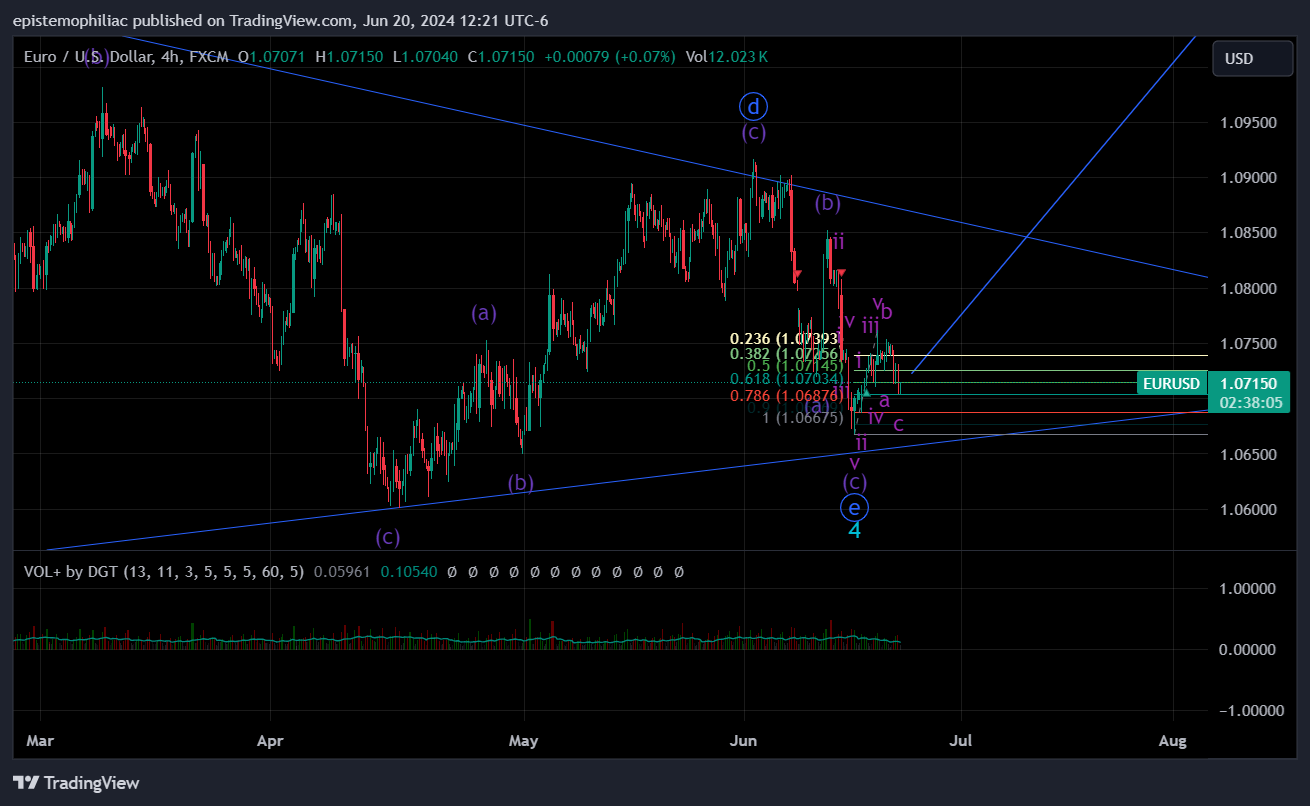The width and height of the screenshot is (1310, 806).
Task: Click the Jun time axis label
Action: [744, 741]
